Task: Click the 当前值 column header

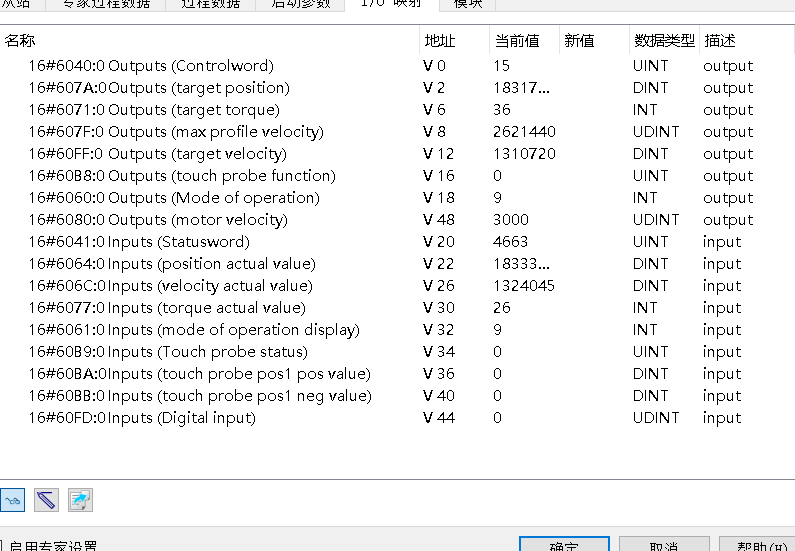Action: (x=524, y=41)
